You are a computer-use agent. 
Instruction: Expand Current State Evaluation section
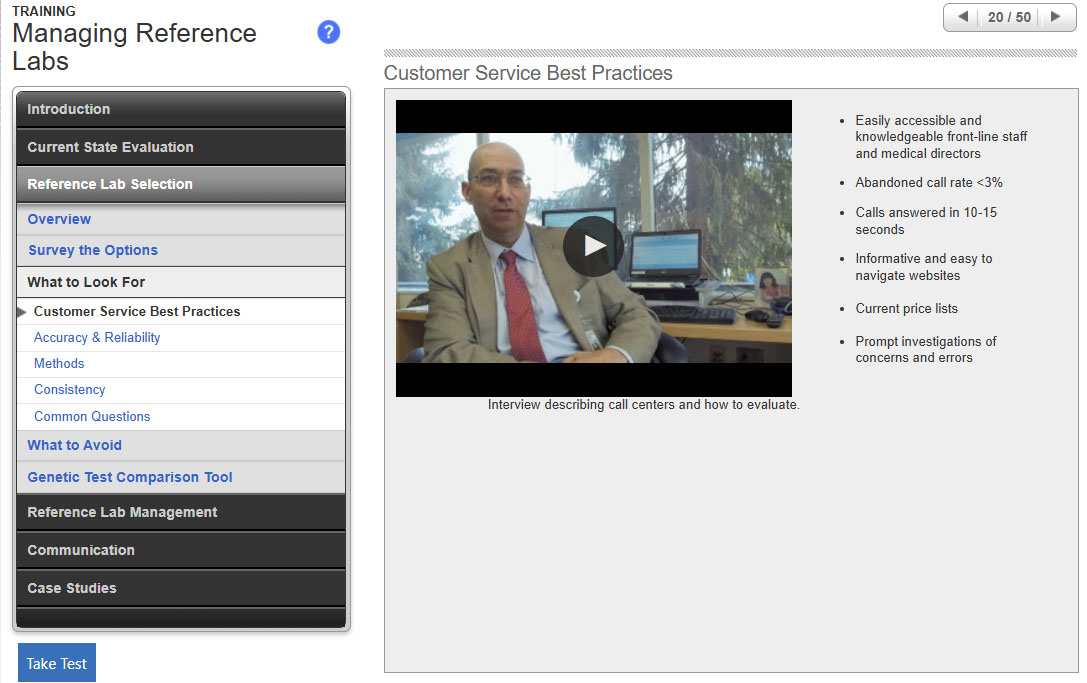point(181,147)
